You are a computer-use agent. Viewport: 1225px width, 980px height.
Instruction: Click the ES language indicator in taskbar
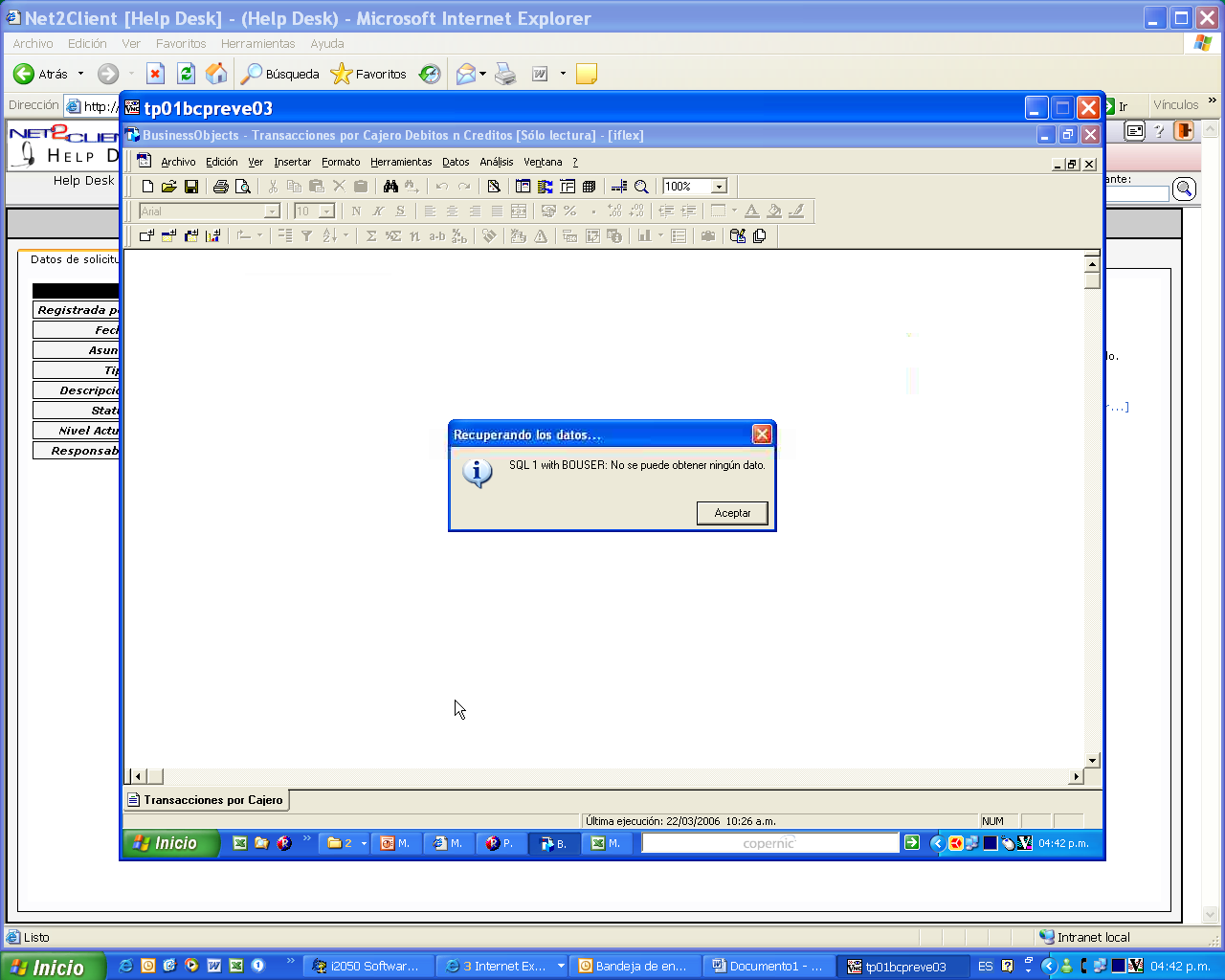pos(986,967)
